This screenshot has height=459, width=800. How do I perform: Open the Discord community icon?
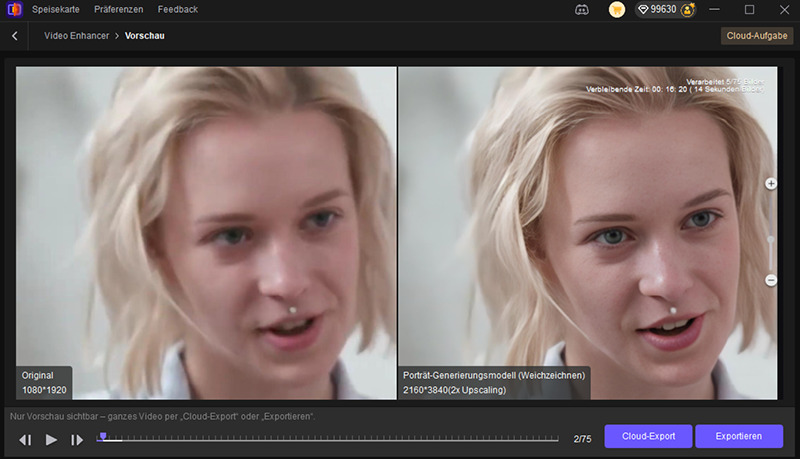[582, 10]
